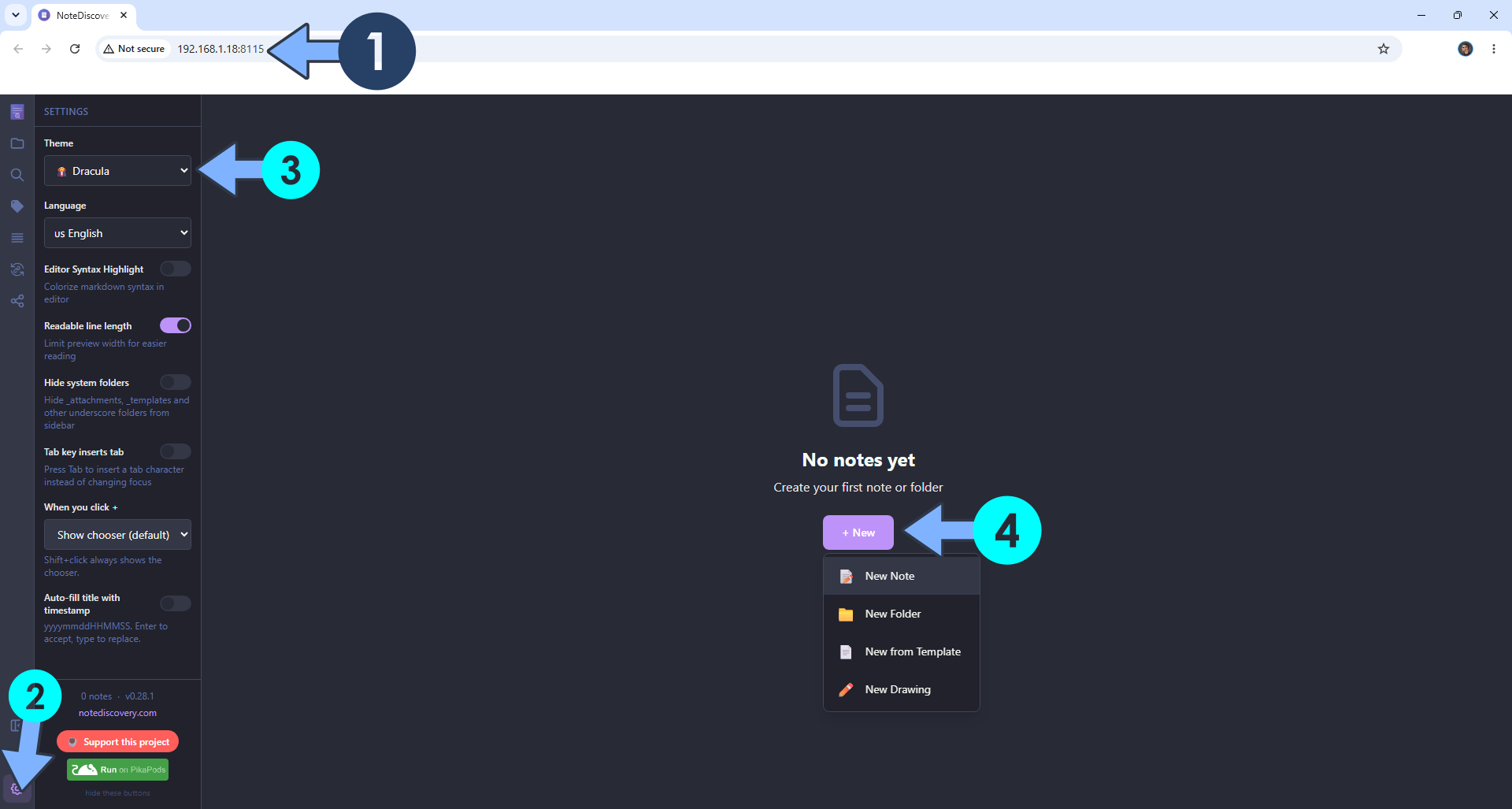Close the NoteDiscovery browser tab

(x=124, y=15)
